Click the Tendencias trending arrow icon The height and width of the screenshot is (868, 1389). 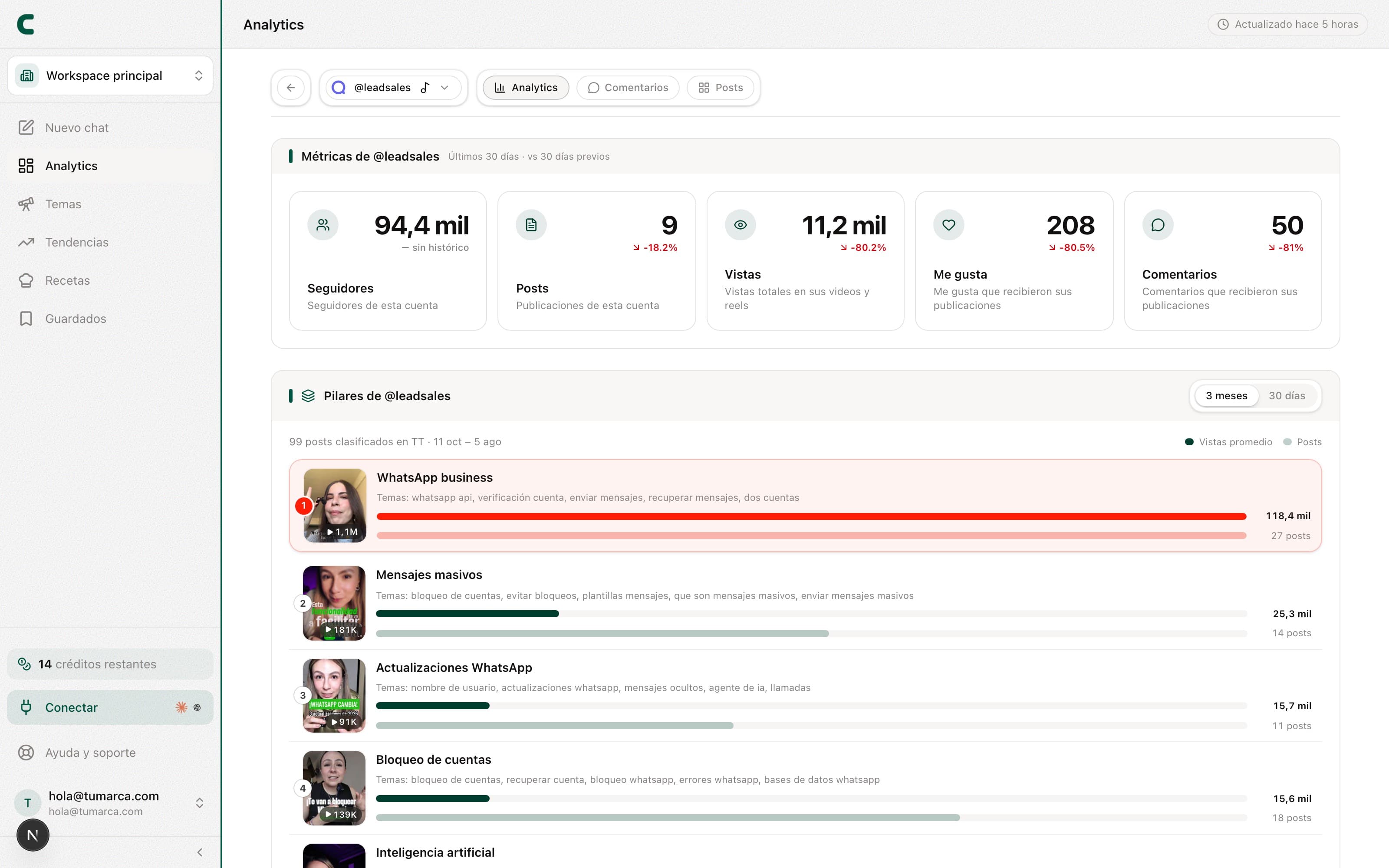(26, 242)
